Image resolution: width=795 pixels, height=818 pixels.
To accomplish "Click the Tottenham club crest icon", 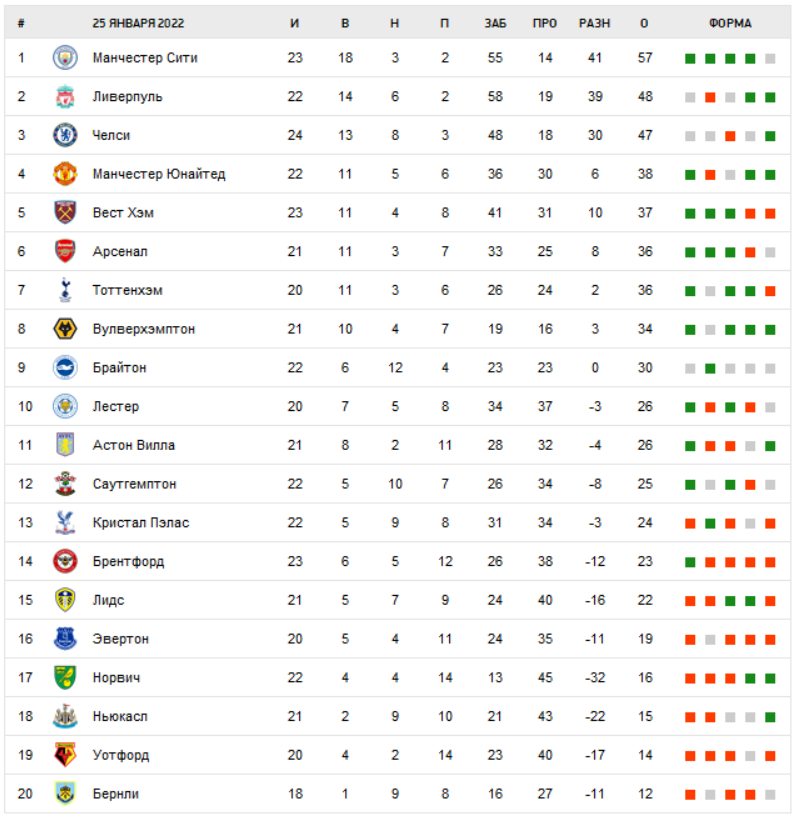I will coord(65,290).
